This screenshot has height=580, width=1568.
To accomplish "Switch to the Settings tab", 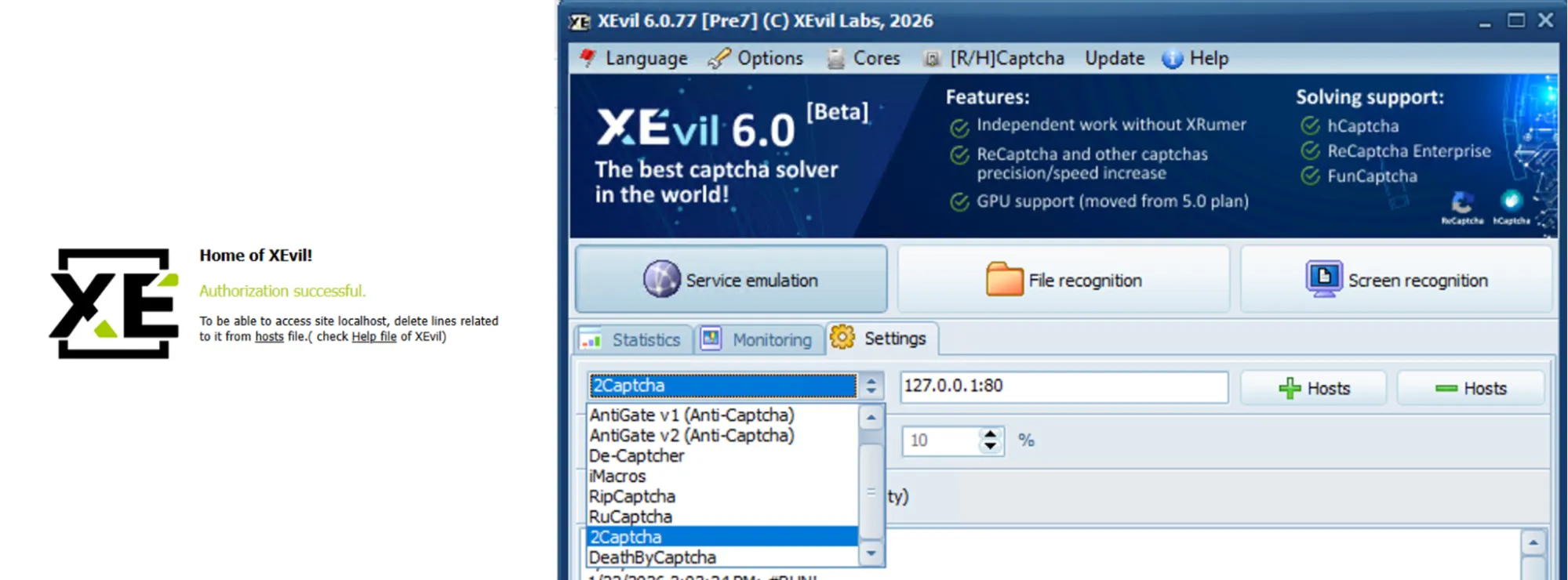I will pos(882,339).
